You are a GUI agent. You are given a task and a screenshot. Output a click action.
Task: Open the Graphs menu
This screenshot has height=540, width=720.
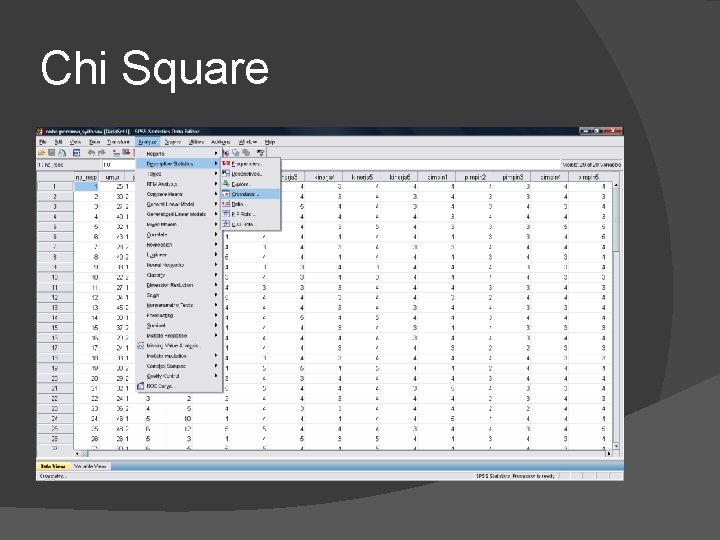point(173,142)
